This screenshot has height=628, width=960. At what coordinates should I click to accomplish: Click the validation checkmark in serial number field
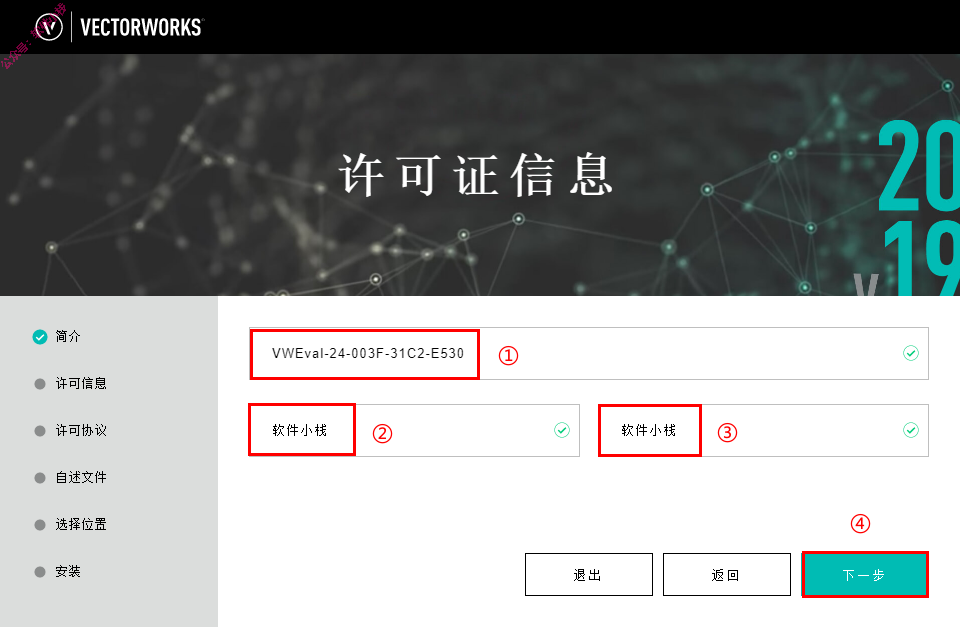coord(911,353)
